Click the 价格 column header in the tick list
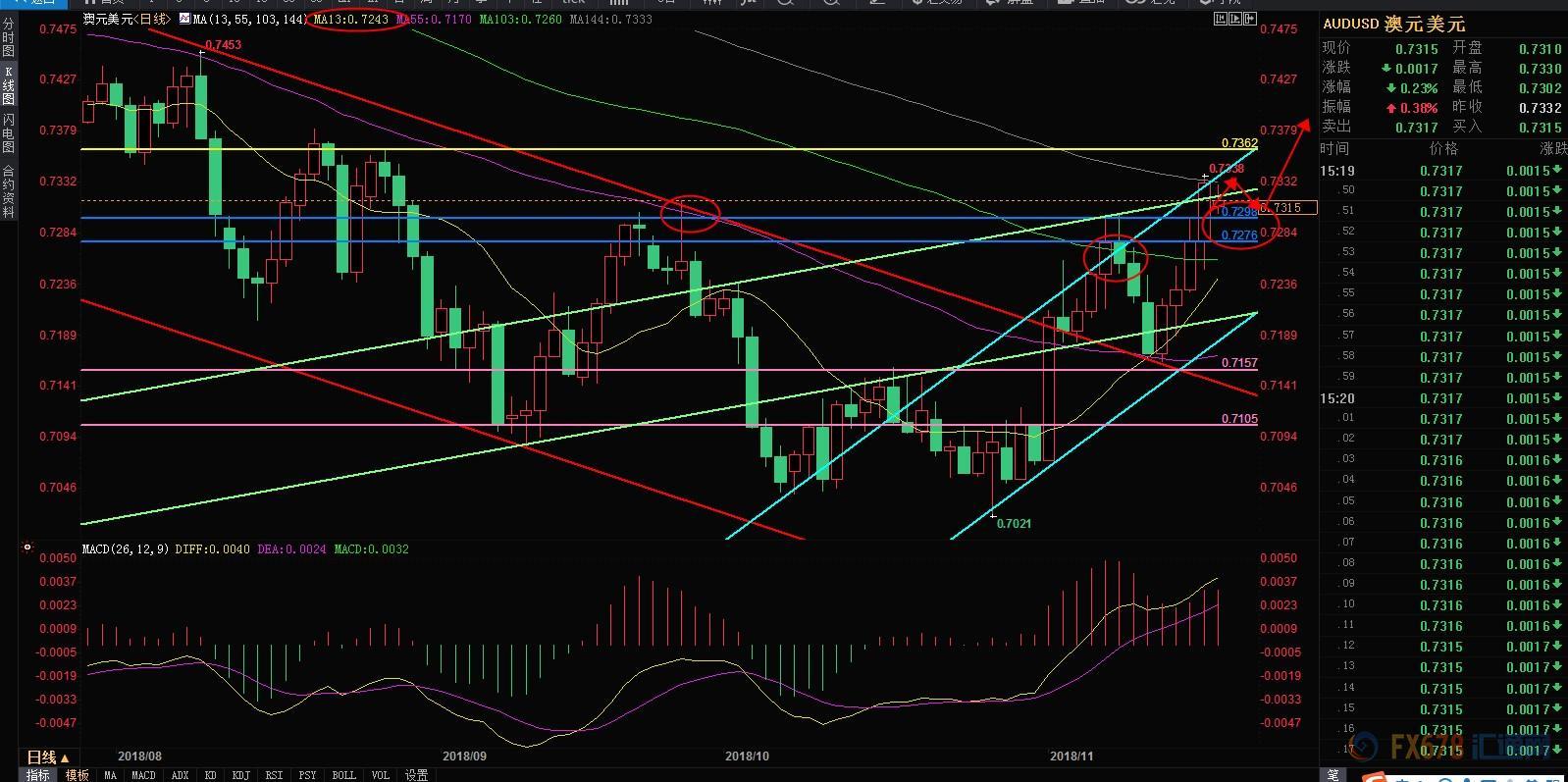The height and width of the screenshot is (782, 1568). (x=1443, y=149)
